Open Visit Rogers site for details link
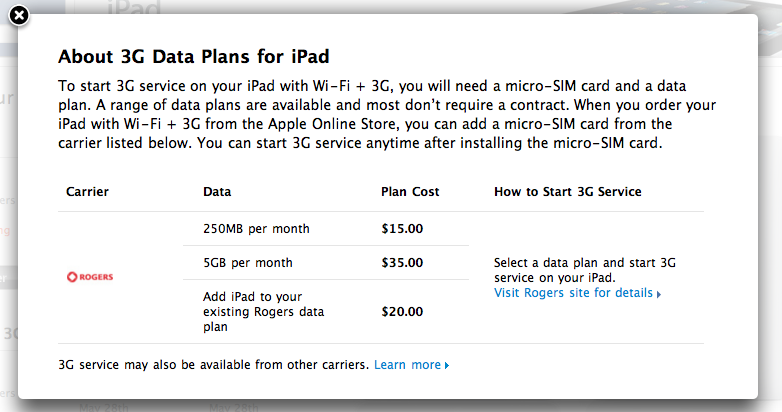 [x=573, y=293]
